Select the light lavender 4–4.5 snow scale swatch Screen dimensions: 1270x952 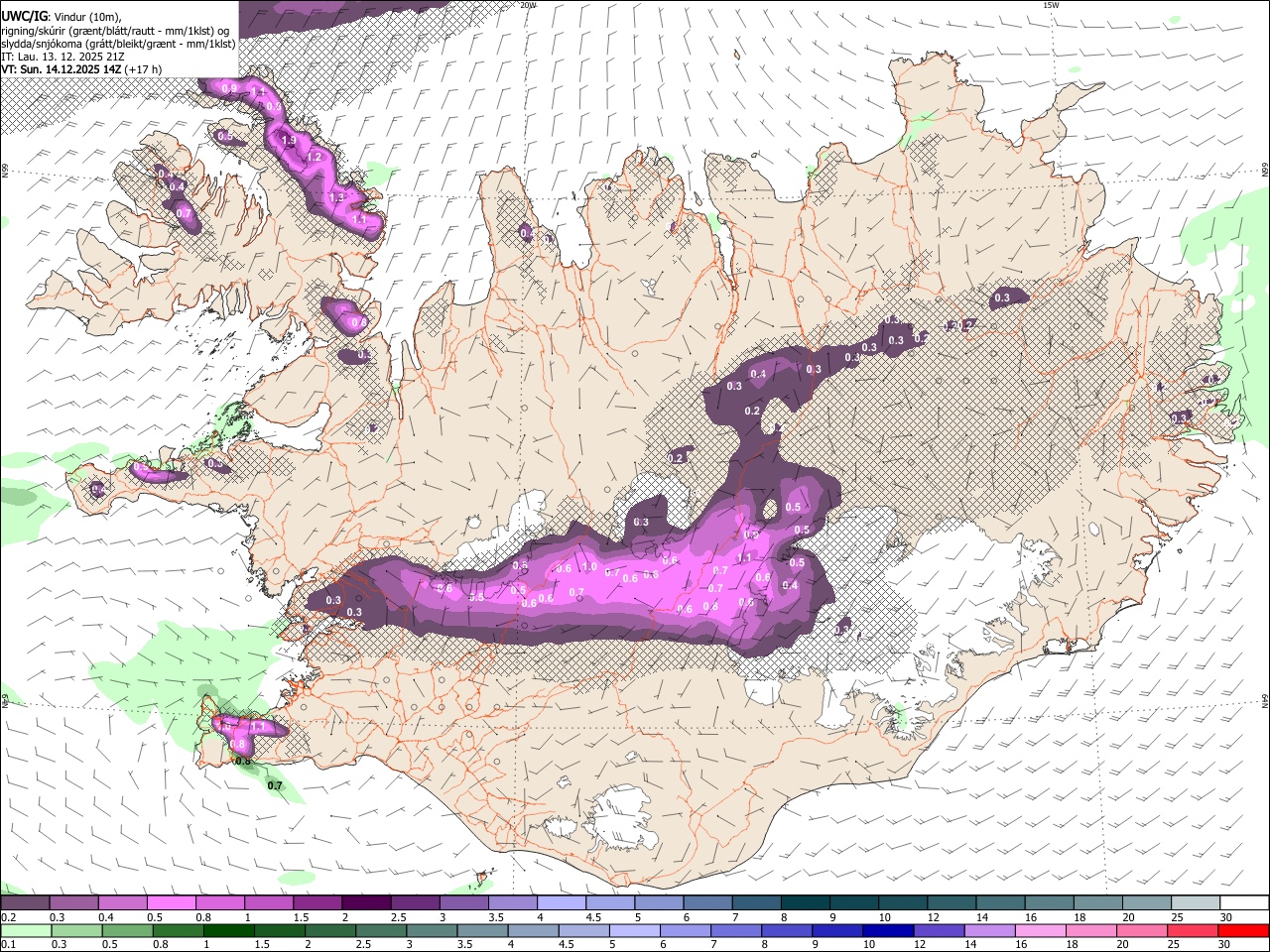562,902
